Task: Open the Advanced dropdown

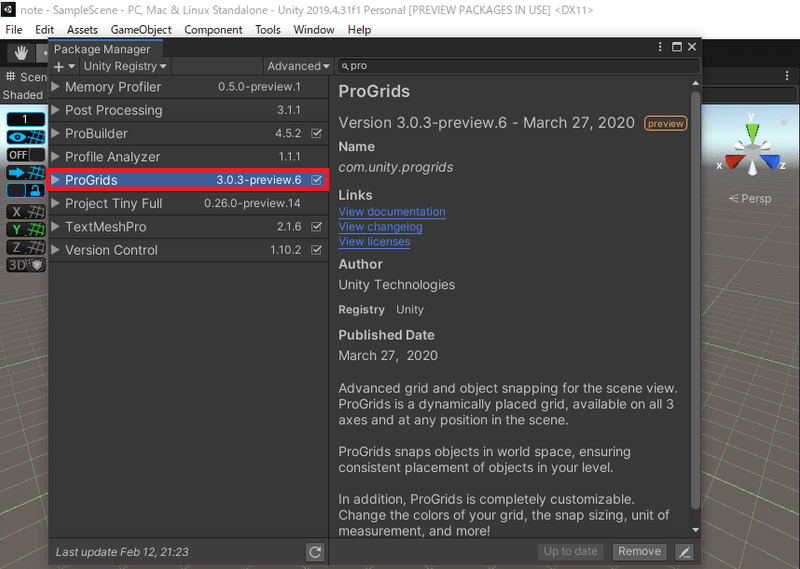Action: pos(298,66)
